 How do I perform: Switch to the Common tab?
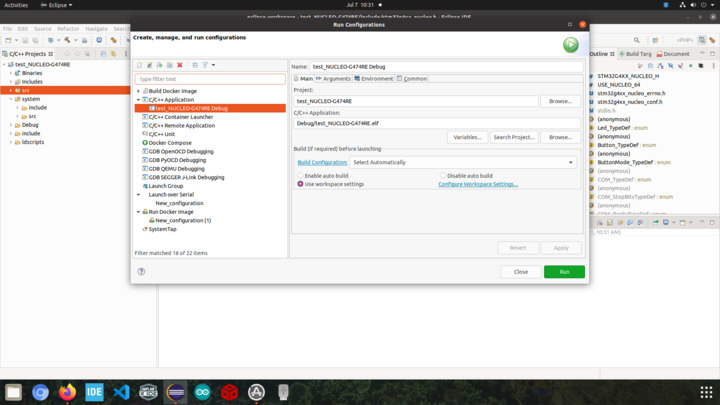click(412, 79)
